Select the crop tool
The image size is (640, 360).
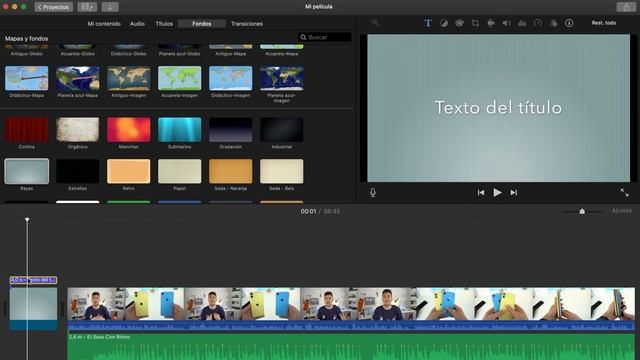475,23
